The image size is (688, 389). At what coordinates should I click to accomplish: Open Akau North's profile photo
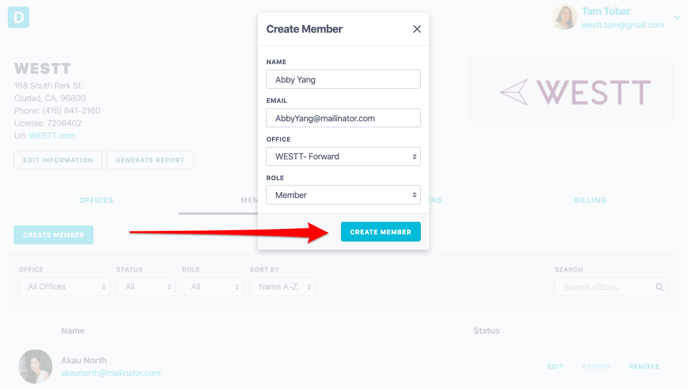(x=36, y=366)
